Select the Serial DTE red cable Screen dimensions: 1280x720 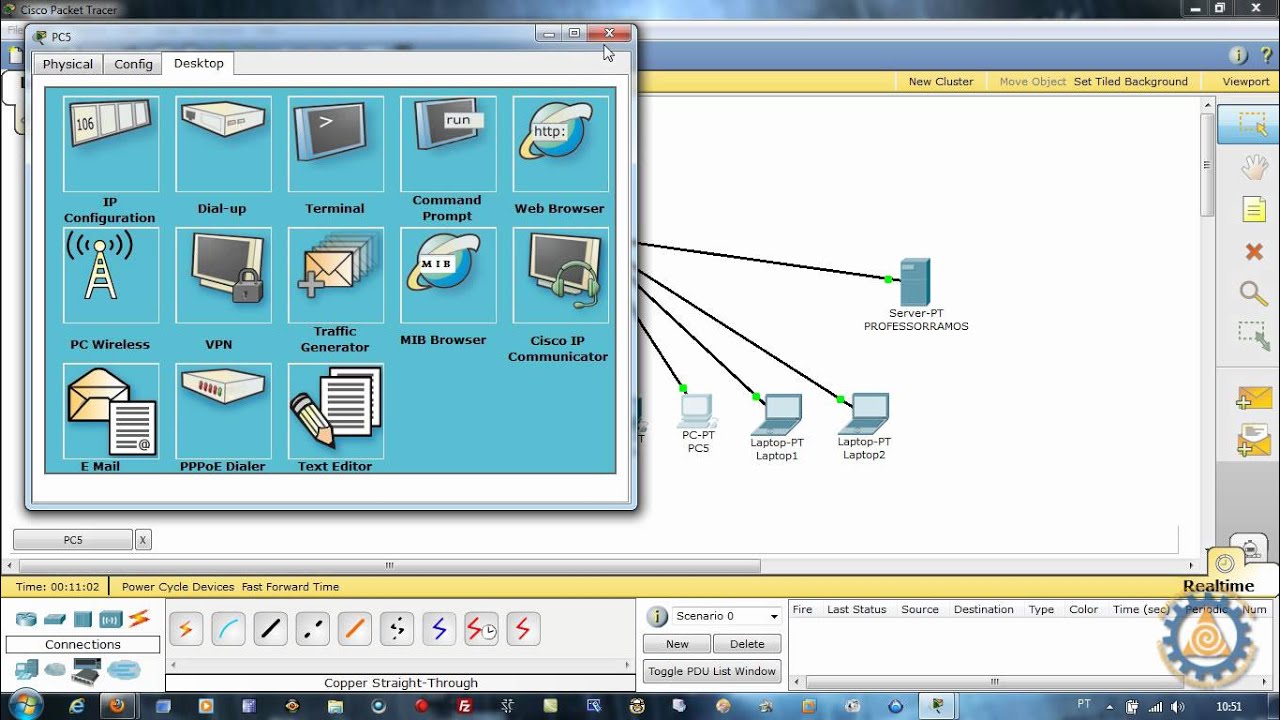pos(523,629)
